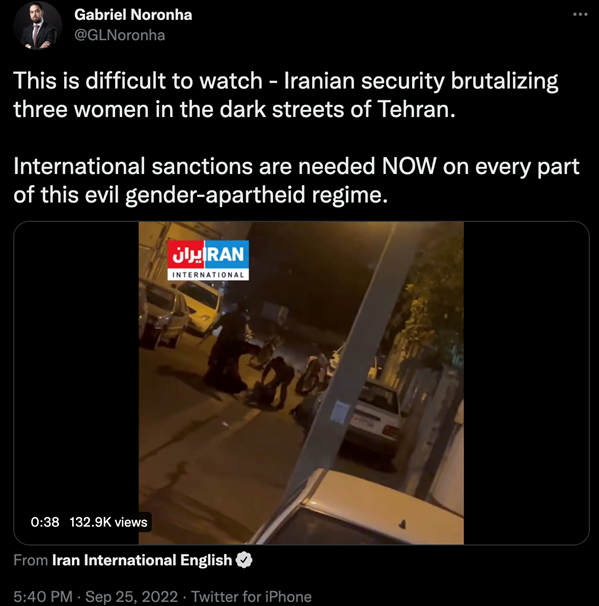Click the 132.9K views counter
This screenshot has height=606, width=599.
tap(109, 522)
